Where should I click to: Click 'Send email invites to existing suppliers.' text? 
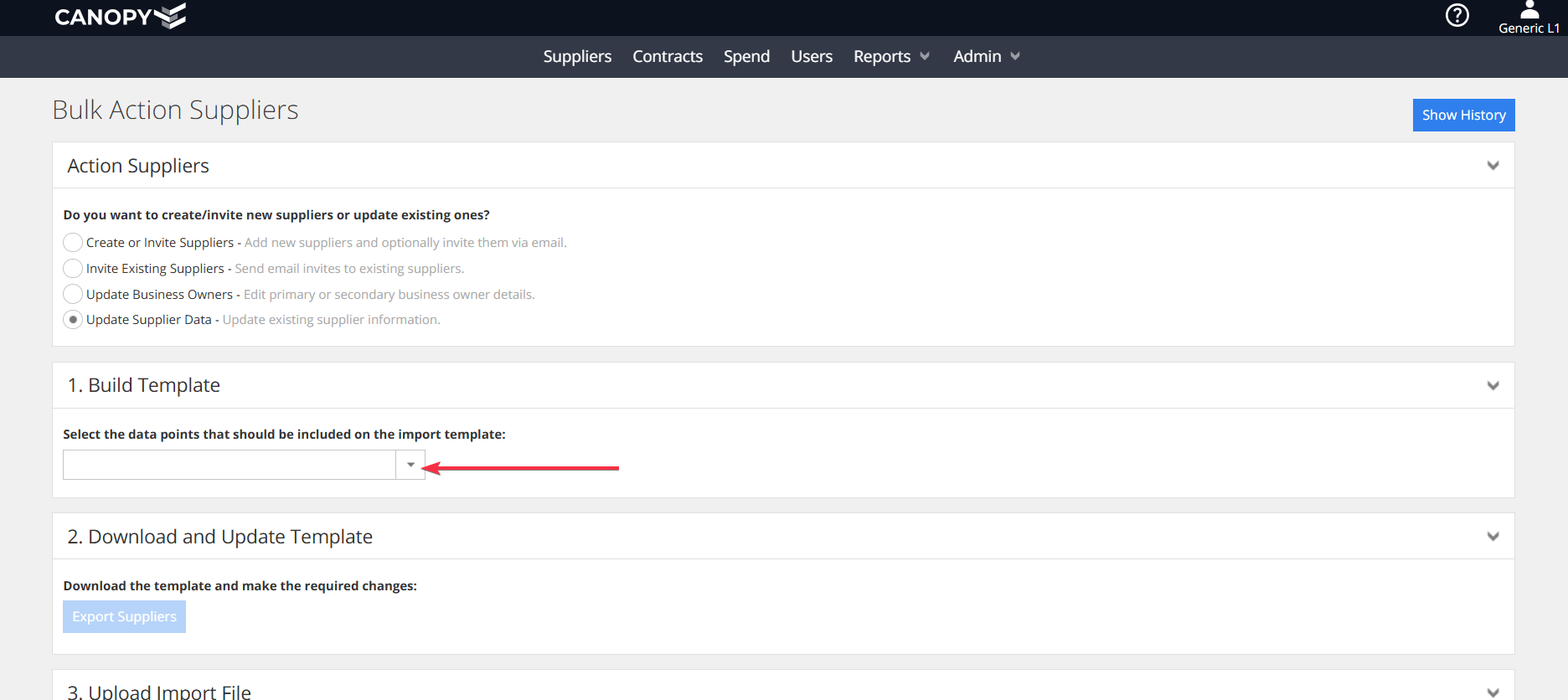(349, 269)
